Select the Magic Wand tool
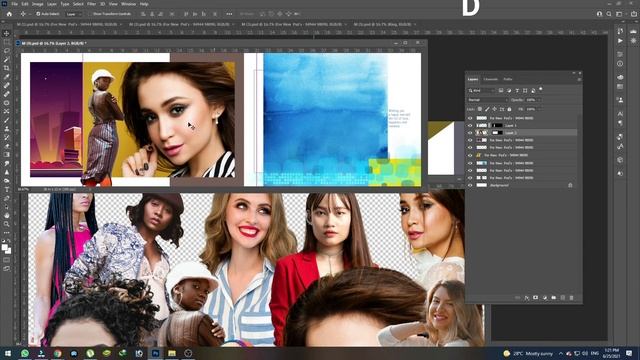 [x=7, y=60]
